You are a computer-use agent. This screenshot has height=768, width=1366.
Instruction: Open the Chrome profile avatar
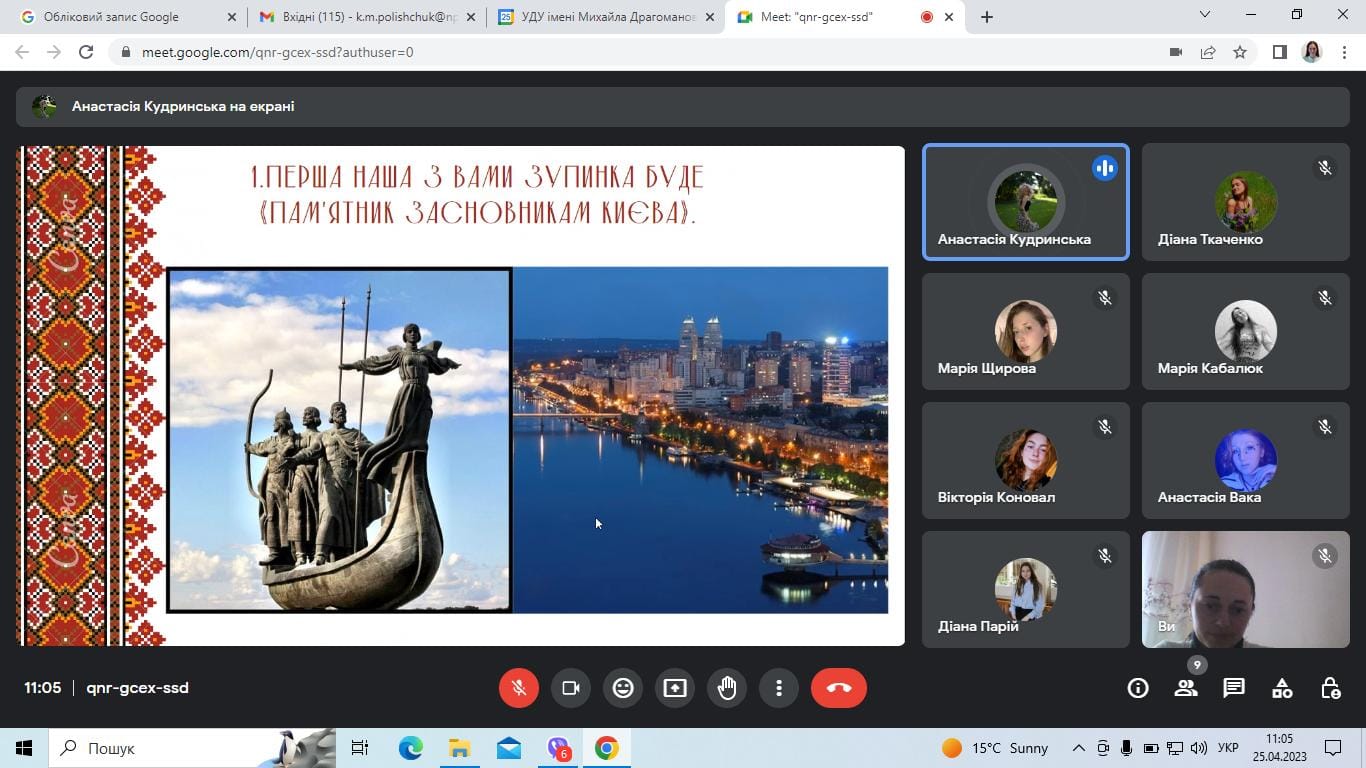1312,52
